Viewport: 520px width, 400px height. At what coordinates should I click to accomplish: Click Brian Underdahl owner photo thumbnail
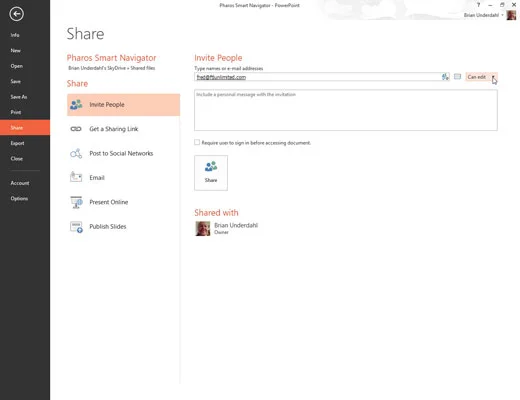coord(203,229)
